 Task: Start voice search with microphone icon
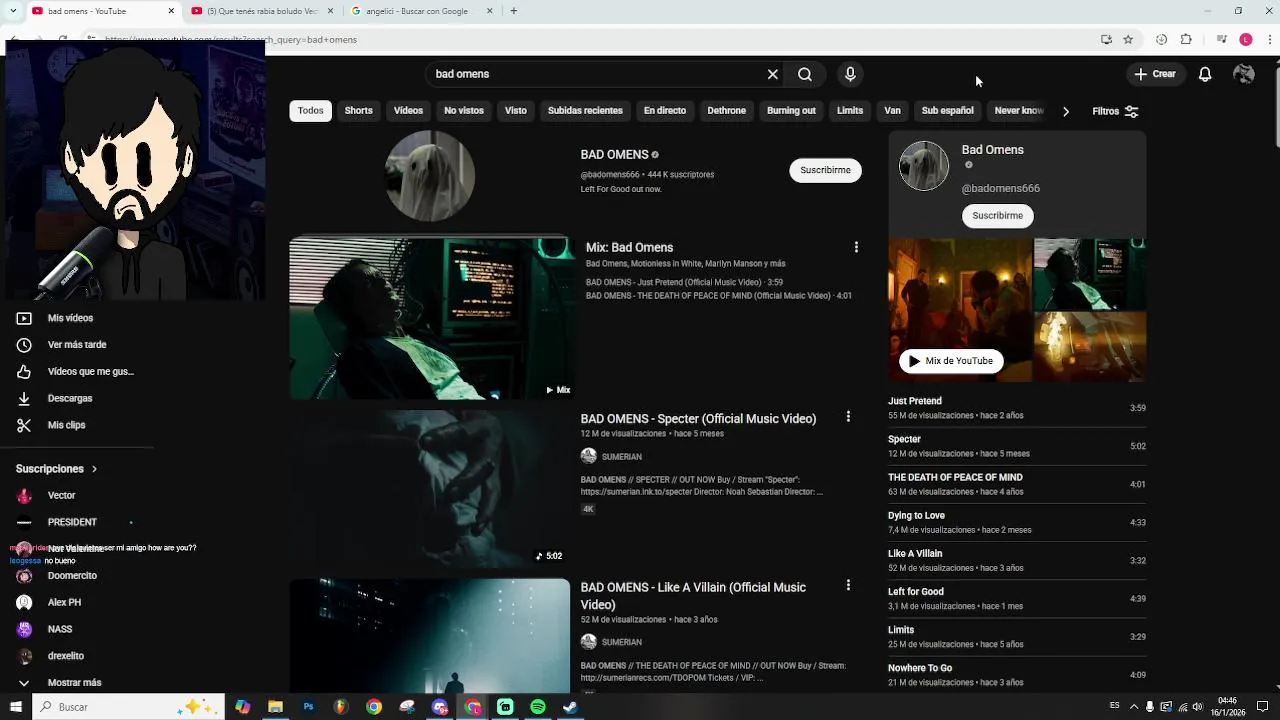pyautogui.click(x=850, y=74)
